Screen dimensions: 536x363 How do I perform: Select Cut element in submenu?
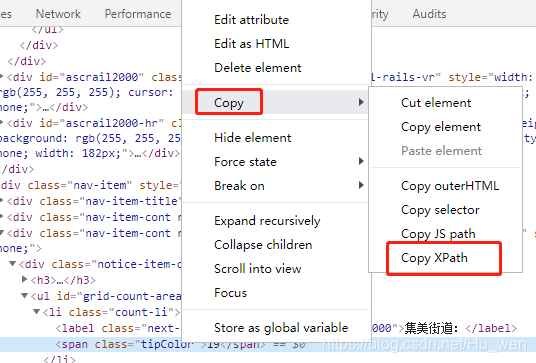click(436, 103)
